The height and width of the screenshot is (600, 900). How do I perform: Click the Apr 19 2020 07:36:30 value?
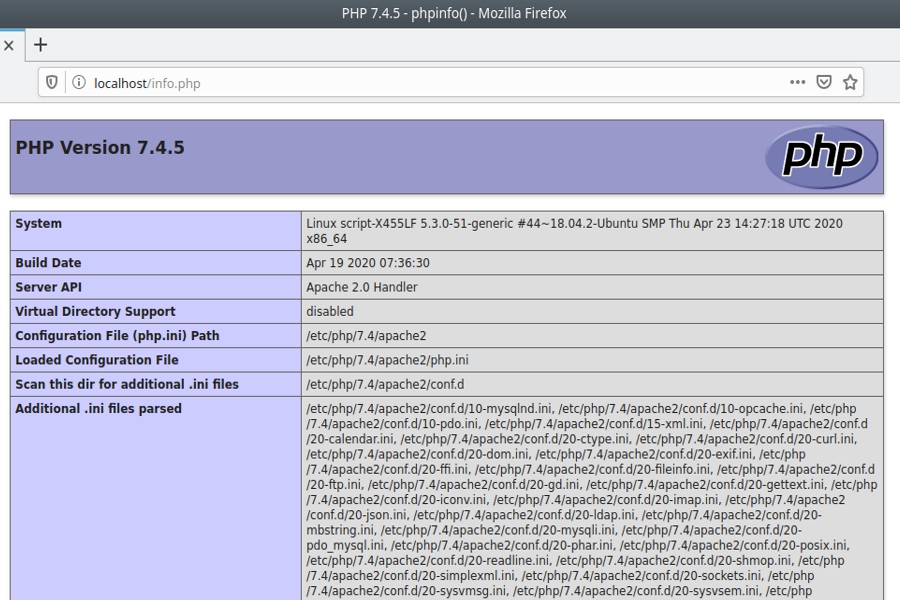pyautogui.click(x=368, y=262)
